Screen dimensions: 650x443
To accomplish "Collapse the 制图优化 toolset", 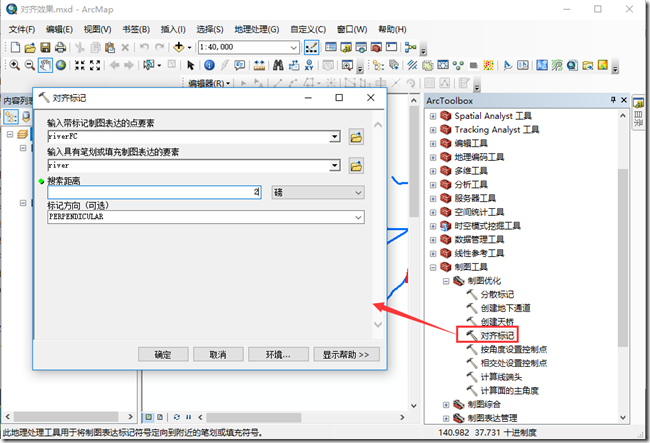I will pos(446,281).
